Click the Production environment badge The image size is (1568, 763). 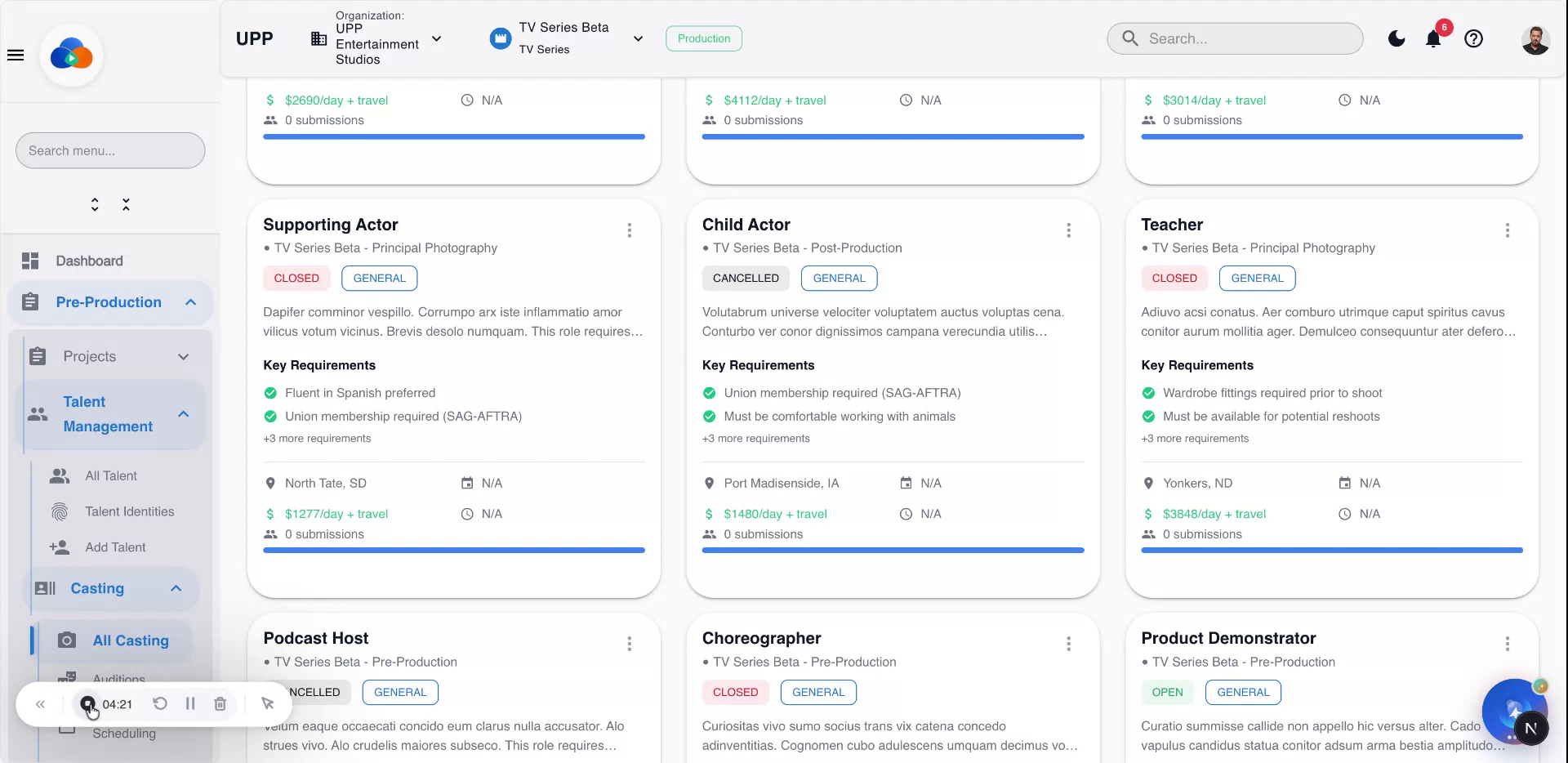click(703, 38)
